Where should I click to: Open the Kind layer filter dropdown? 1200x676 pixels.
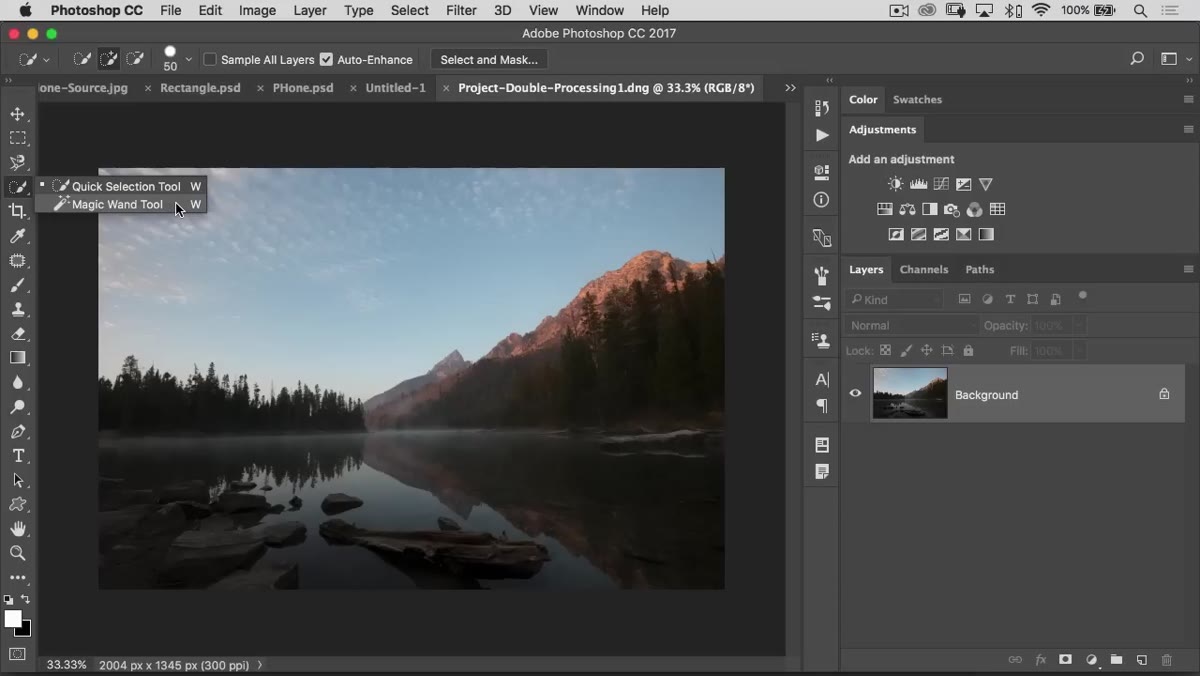[x=895, y=299]
